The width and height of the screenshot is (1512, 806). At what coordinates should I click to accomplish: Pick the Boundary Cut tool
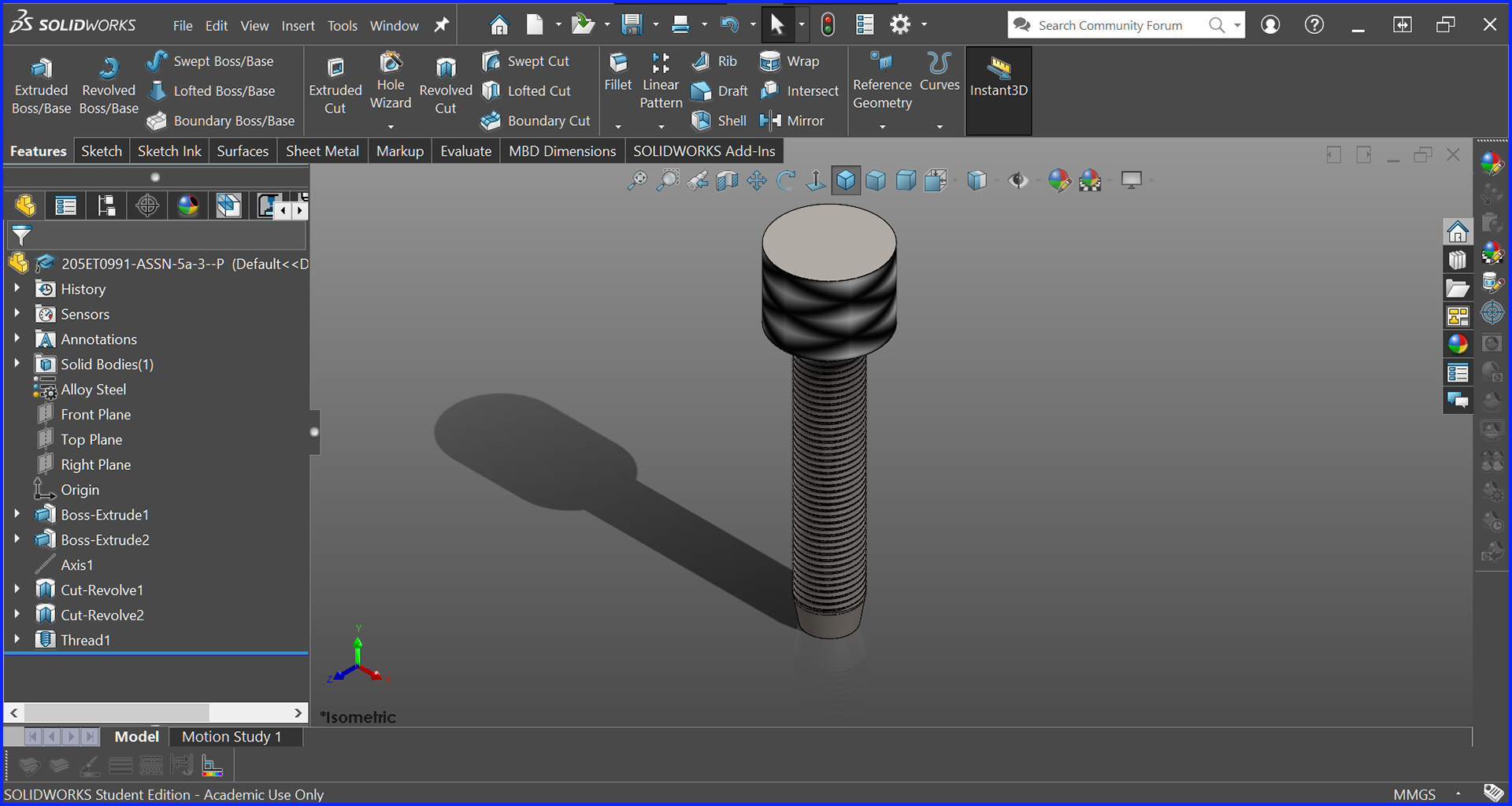[535, 120]
